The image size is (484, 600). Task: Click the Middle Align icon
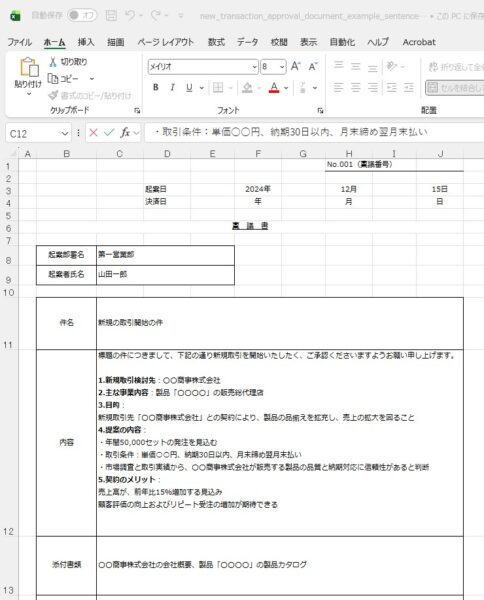355,67
